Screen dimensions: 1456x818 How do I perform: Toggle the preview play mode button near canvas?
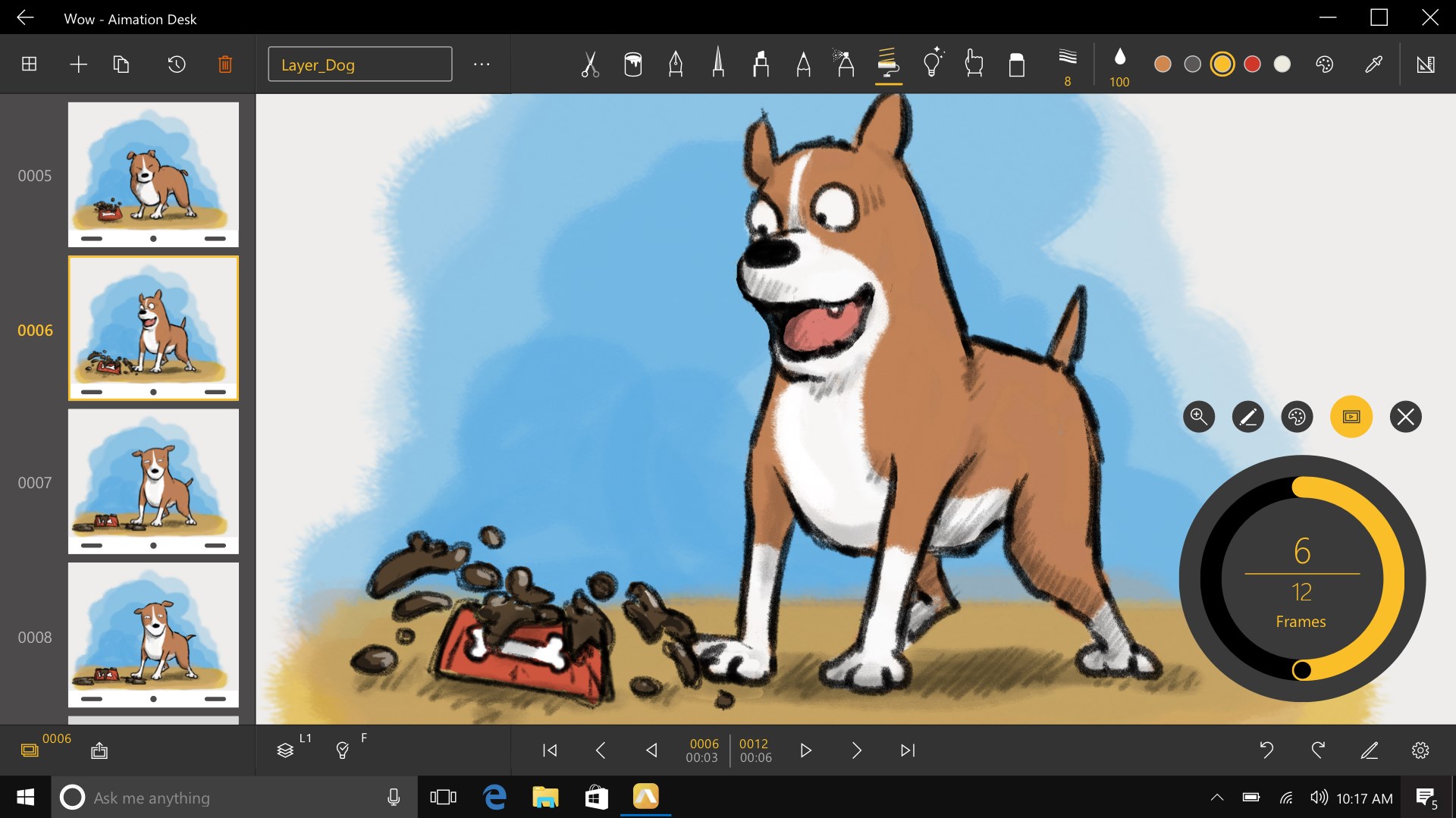coord(1353,416)
